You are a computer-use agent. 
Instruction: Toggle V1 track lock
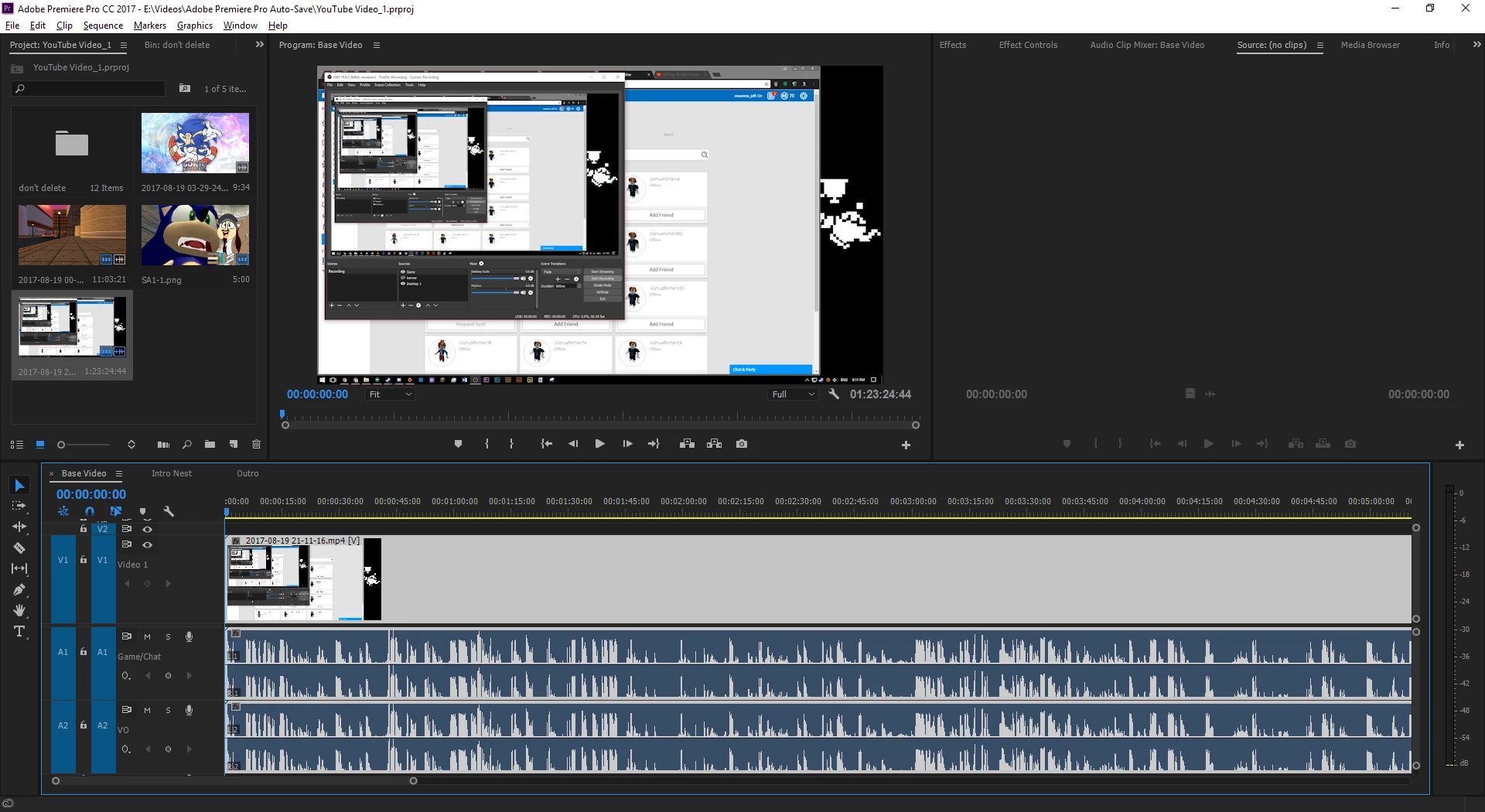tap(84, 560)
